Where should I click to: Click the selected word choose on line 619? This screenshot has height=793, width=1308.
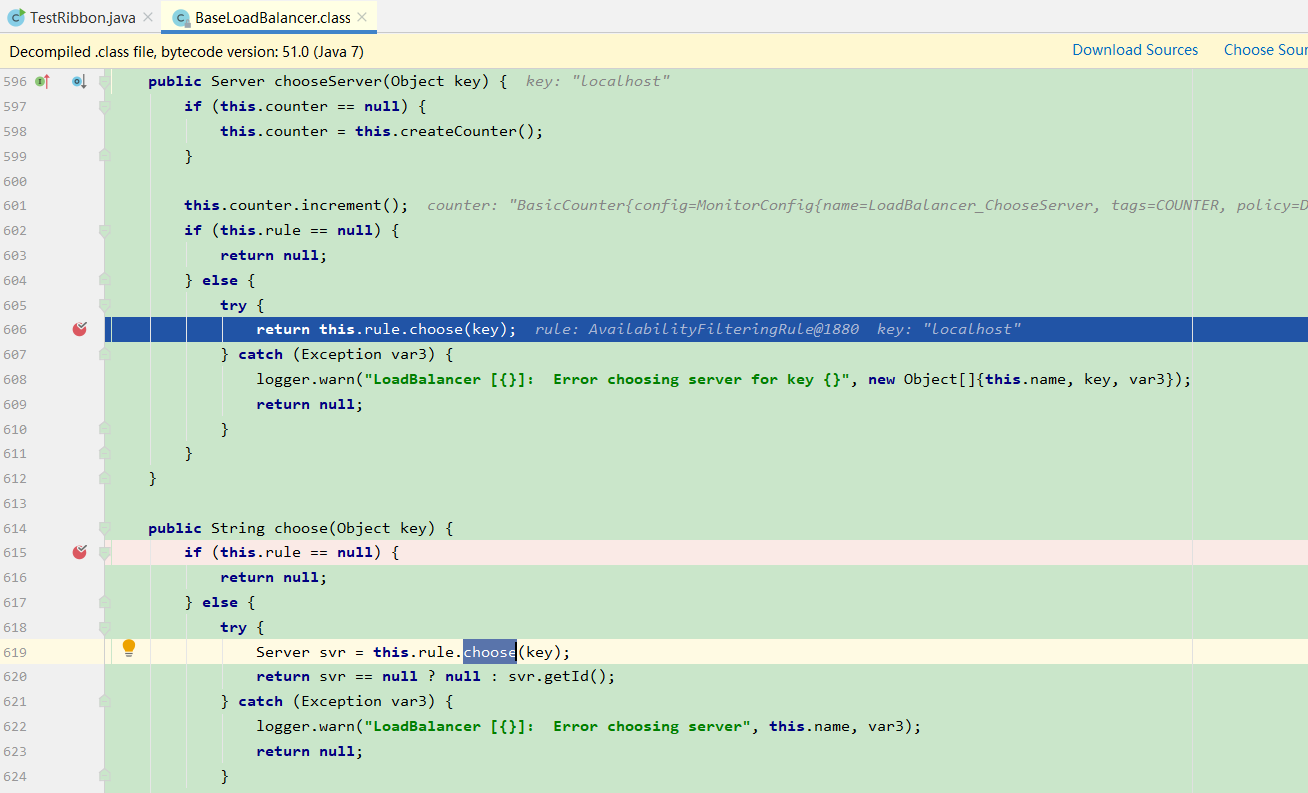tap(490, 652)
